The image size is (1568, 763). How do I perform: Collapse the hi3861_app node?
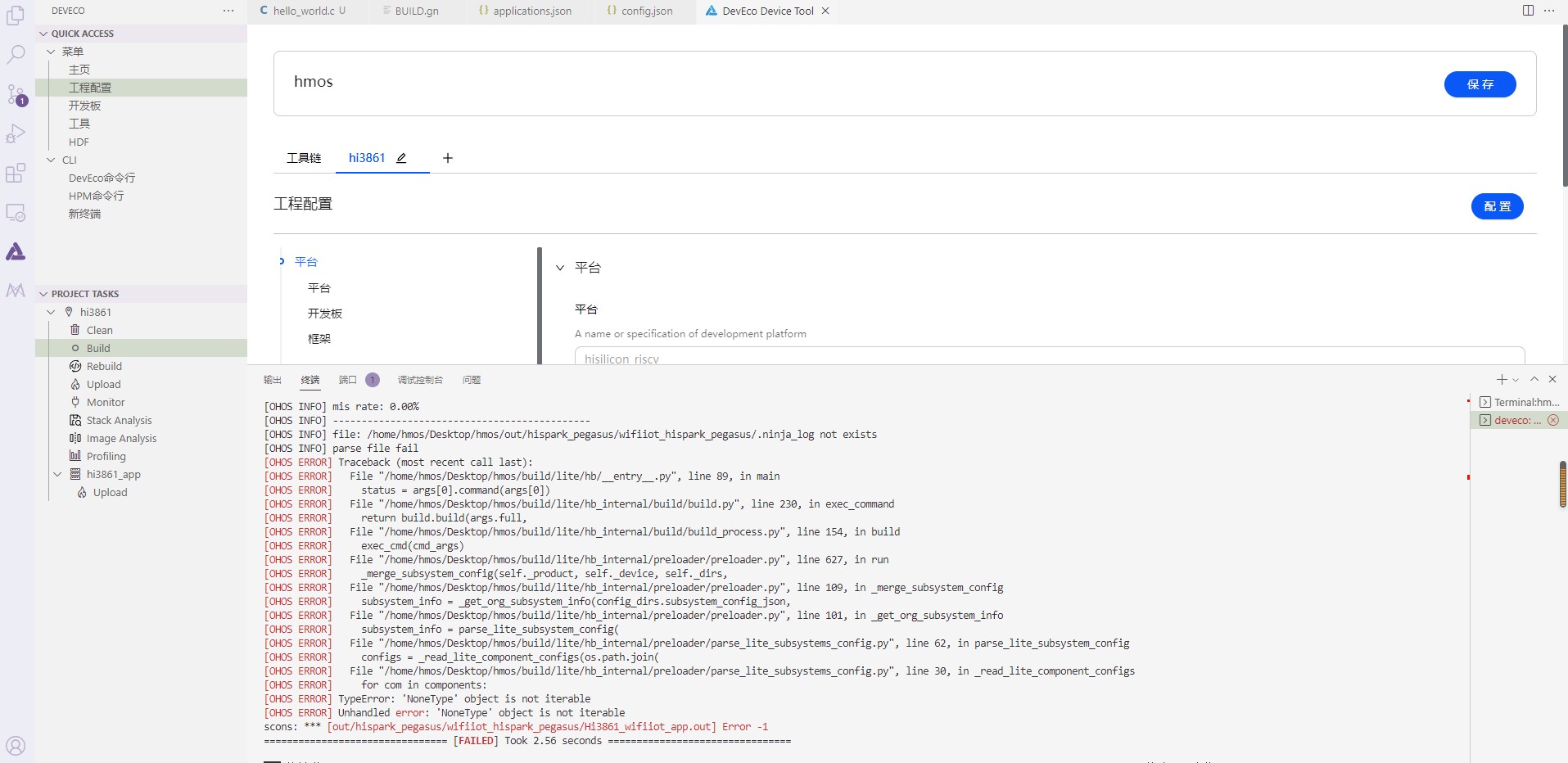(x=57, y=474)
